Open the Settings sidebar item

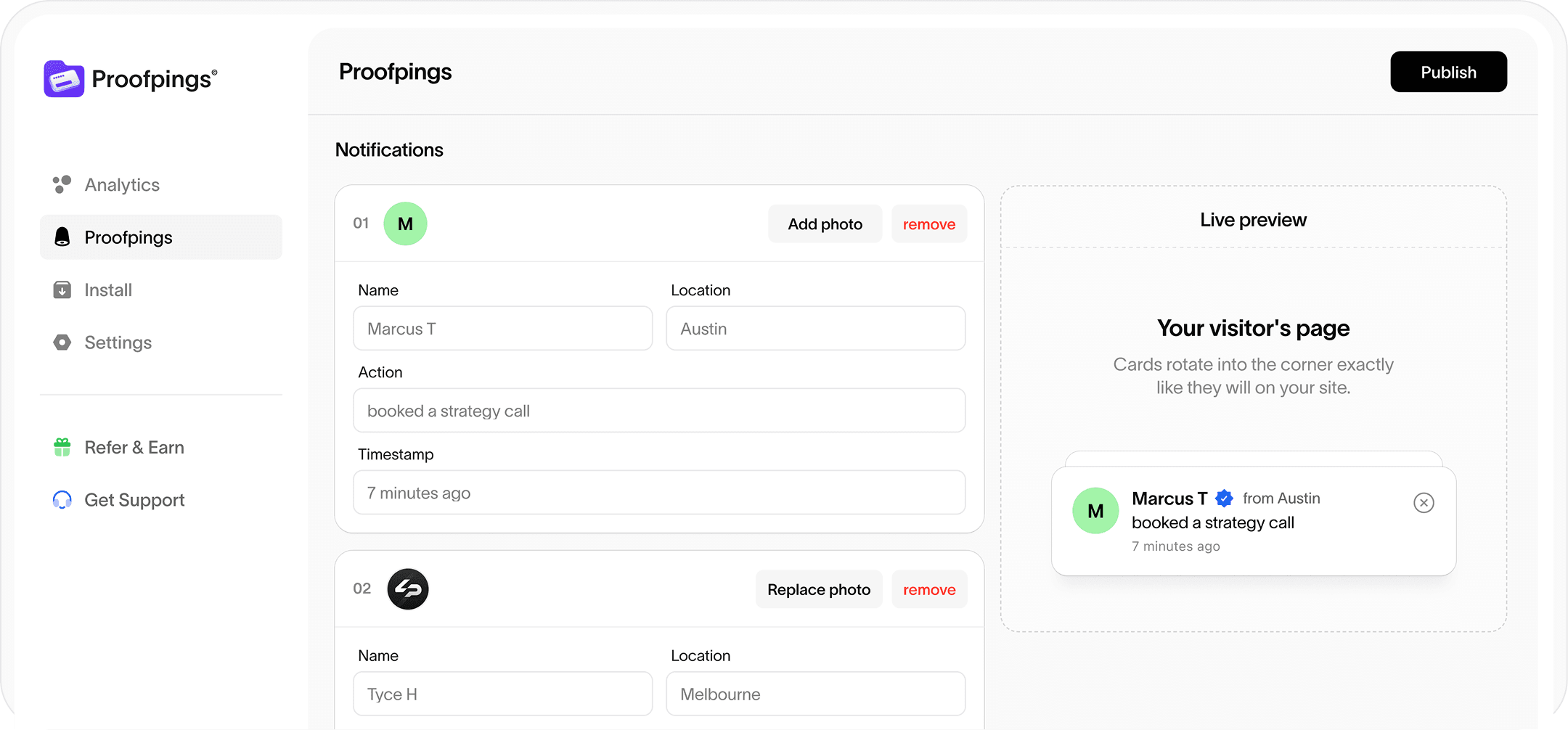161,342
